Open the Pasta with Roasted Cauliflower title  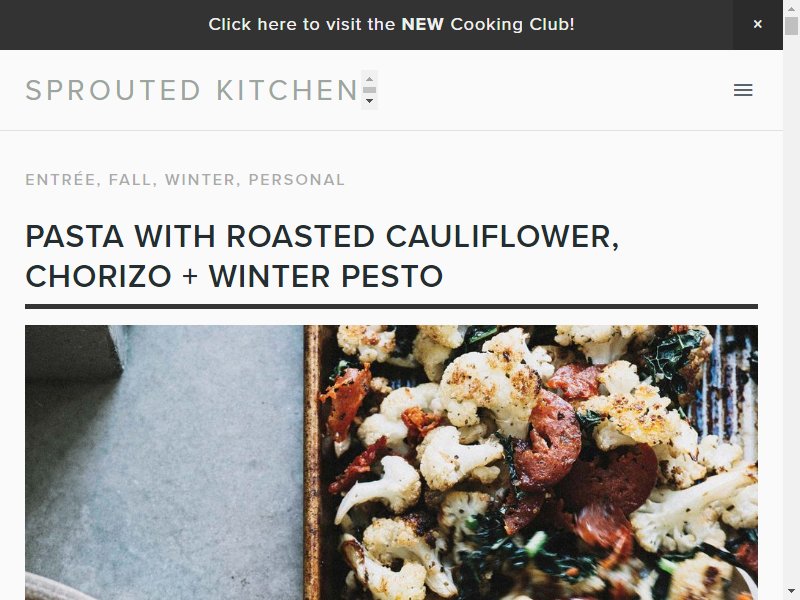(x=322, y=256)
